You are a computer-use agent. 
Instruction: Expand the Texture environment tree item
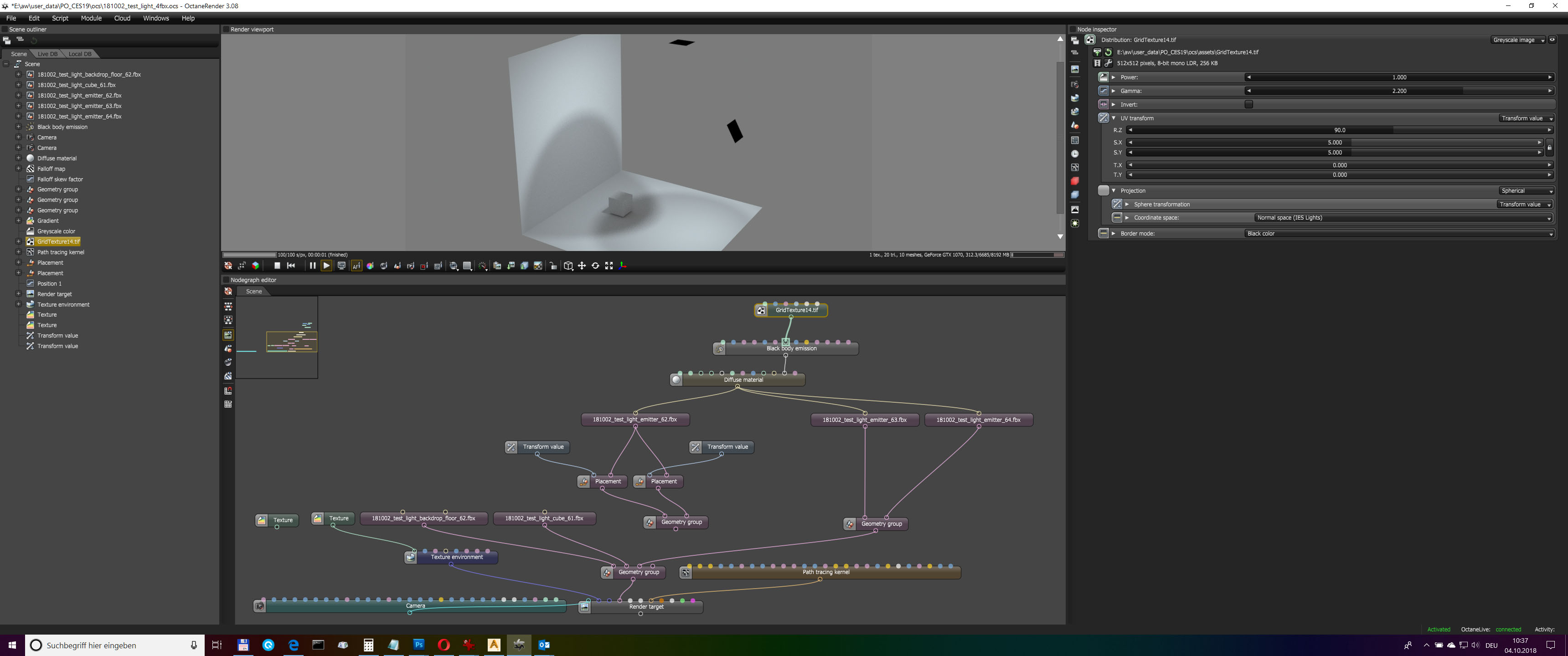tap(18, 304)
